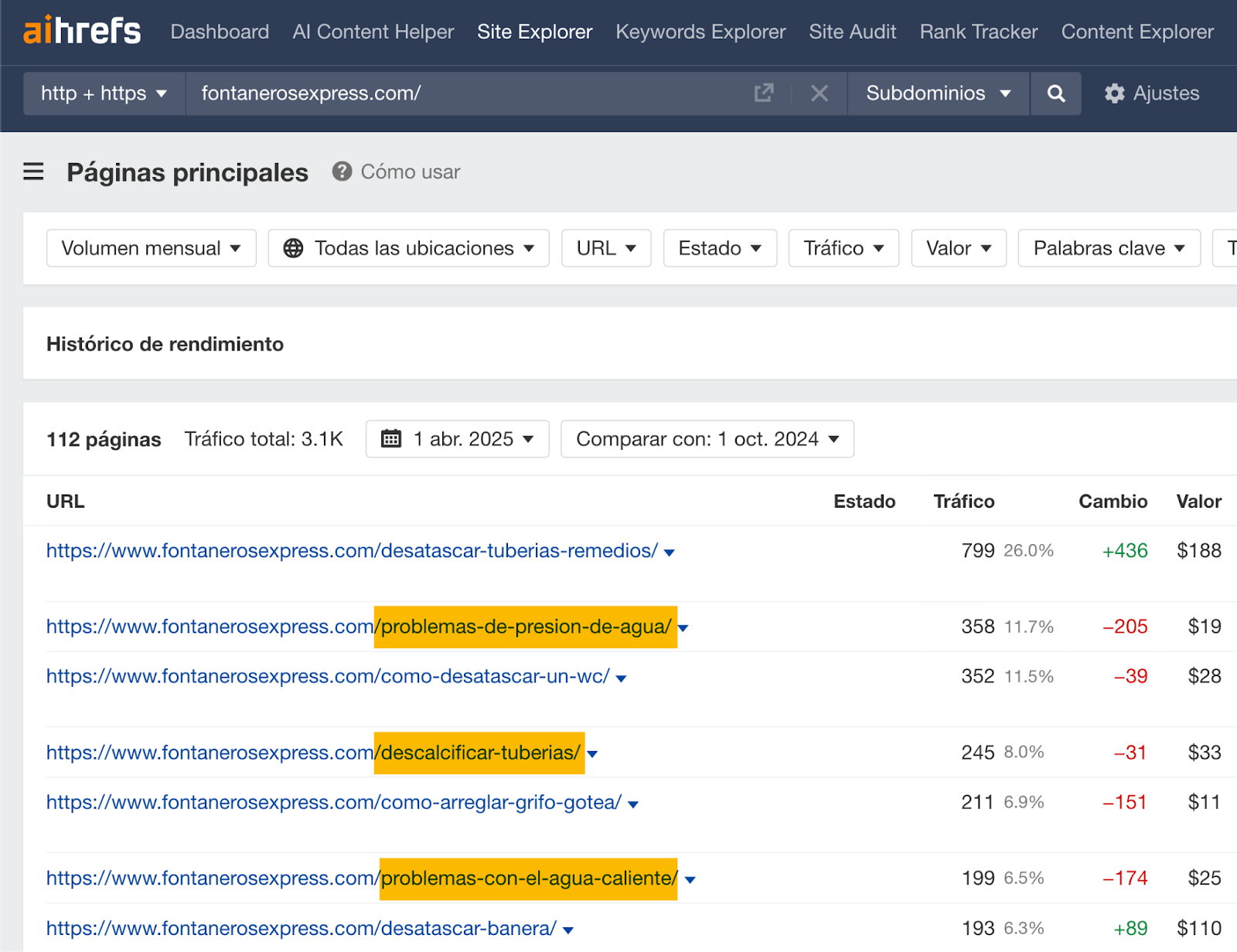Open the Estado filter dropdown
The image size is (1237, 952).
(721, 248)
